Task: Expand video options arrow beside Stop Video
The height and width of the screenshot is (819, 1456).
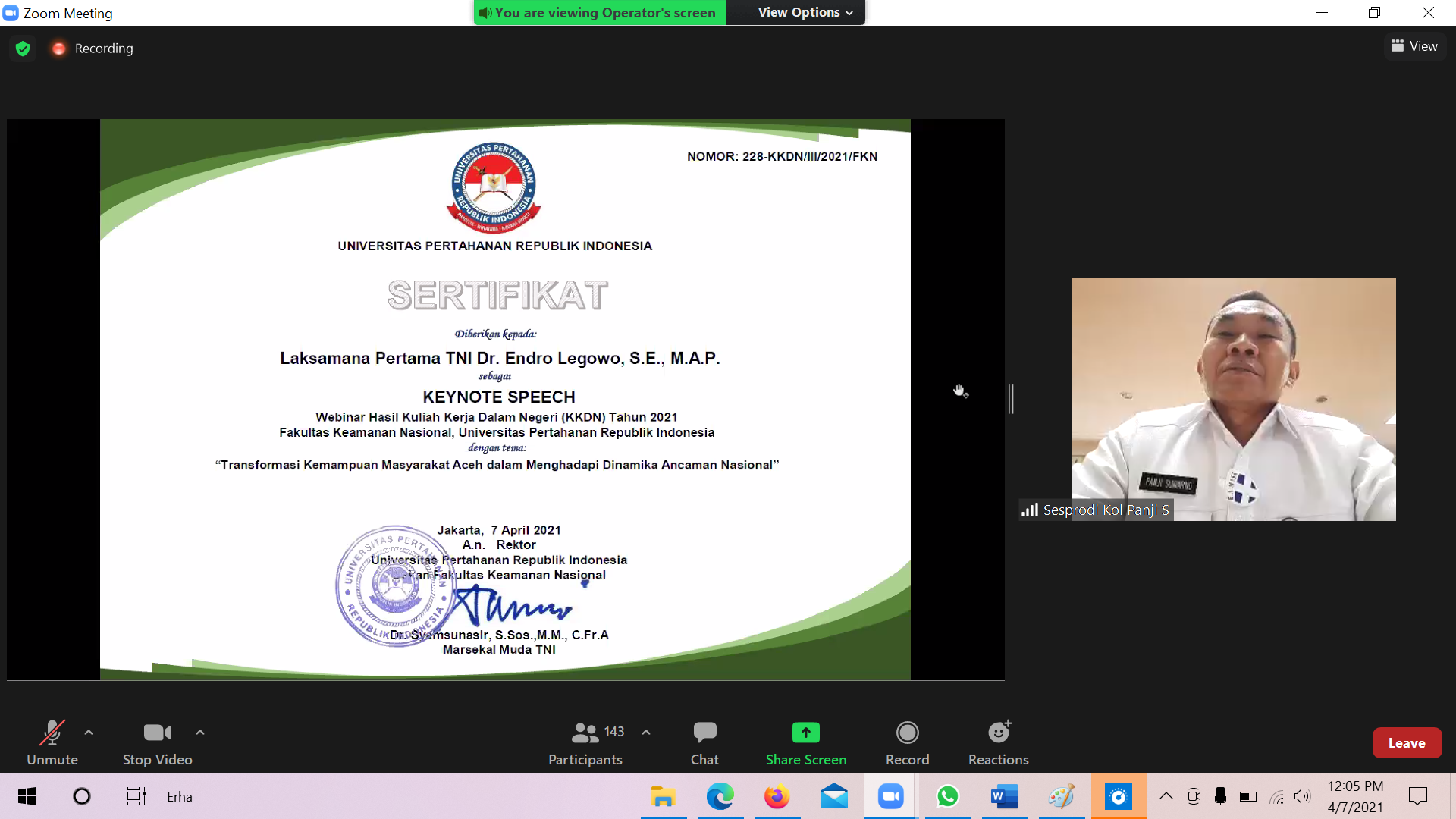Action: (x=200, y=733)
